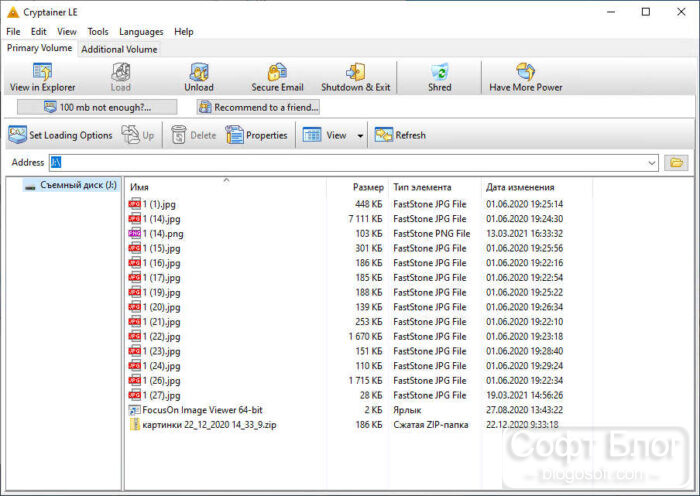Click the greyed Load volume icon
700x496 pixels.
(x=121, y=71)
